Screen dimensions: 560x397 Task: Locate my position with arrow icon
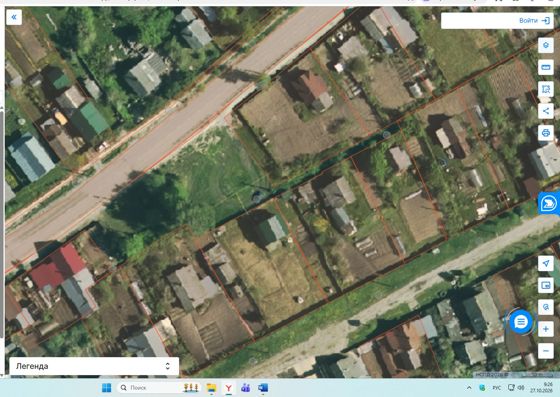point(546,263)
